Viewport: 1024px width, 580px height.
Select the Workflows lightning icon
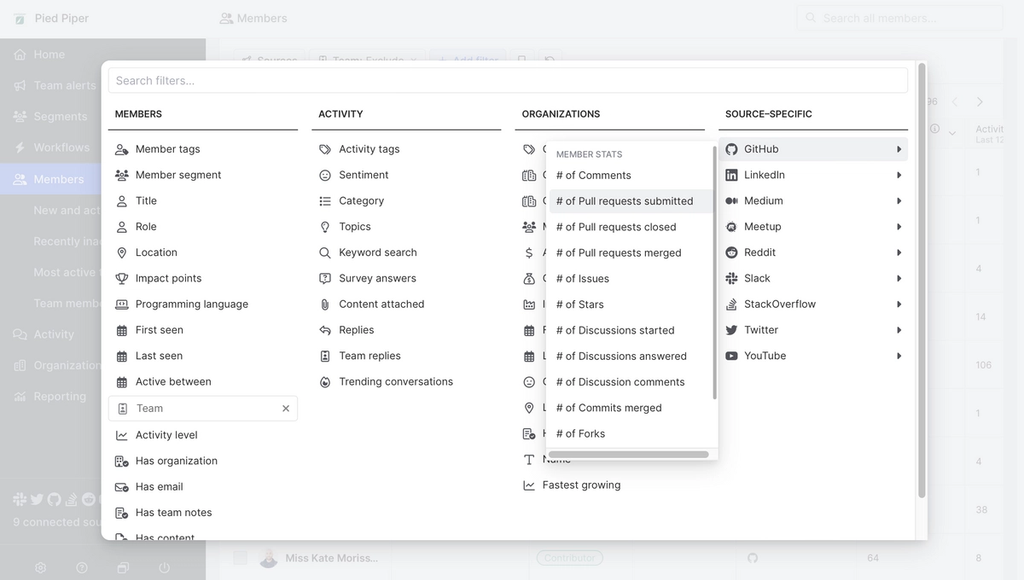[20, 147]
